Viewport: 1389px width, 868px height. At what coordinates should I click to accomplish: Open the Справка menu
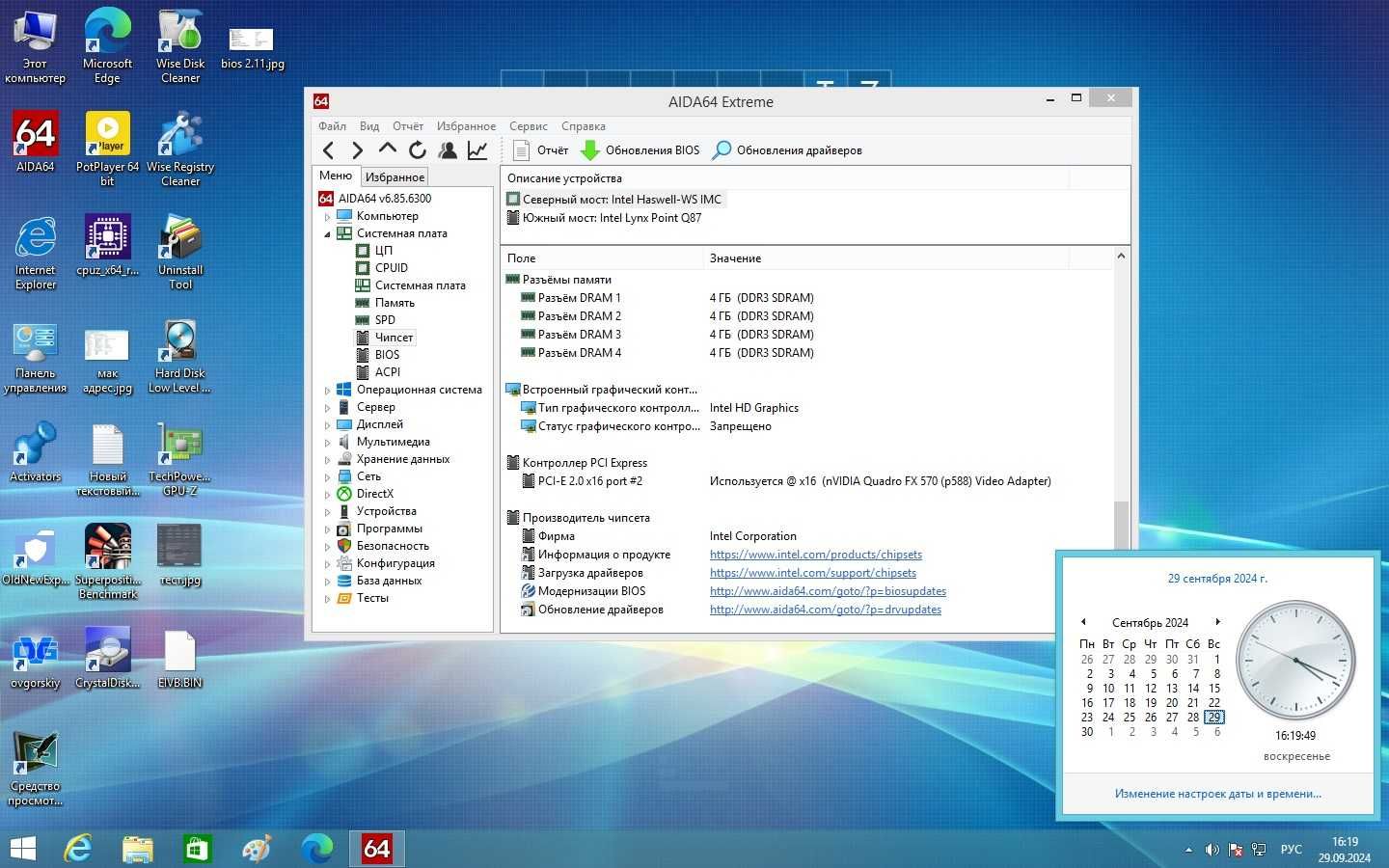[x=584, y=126]
